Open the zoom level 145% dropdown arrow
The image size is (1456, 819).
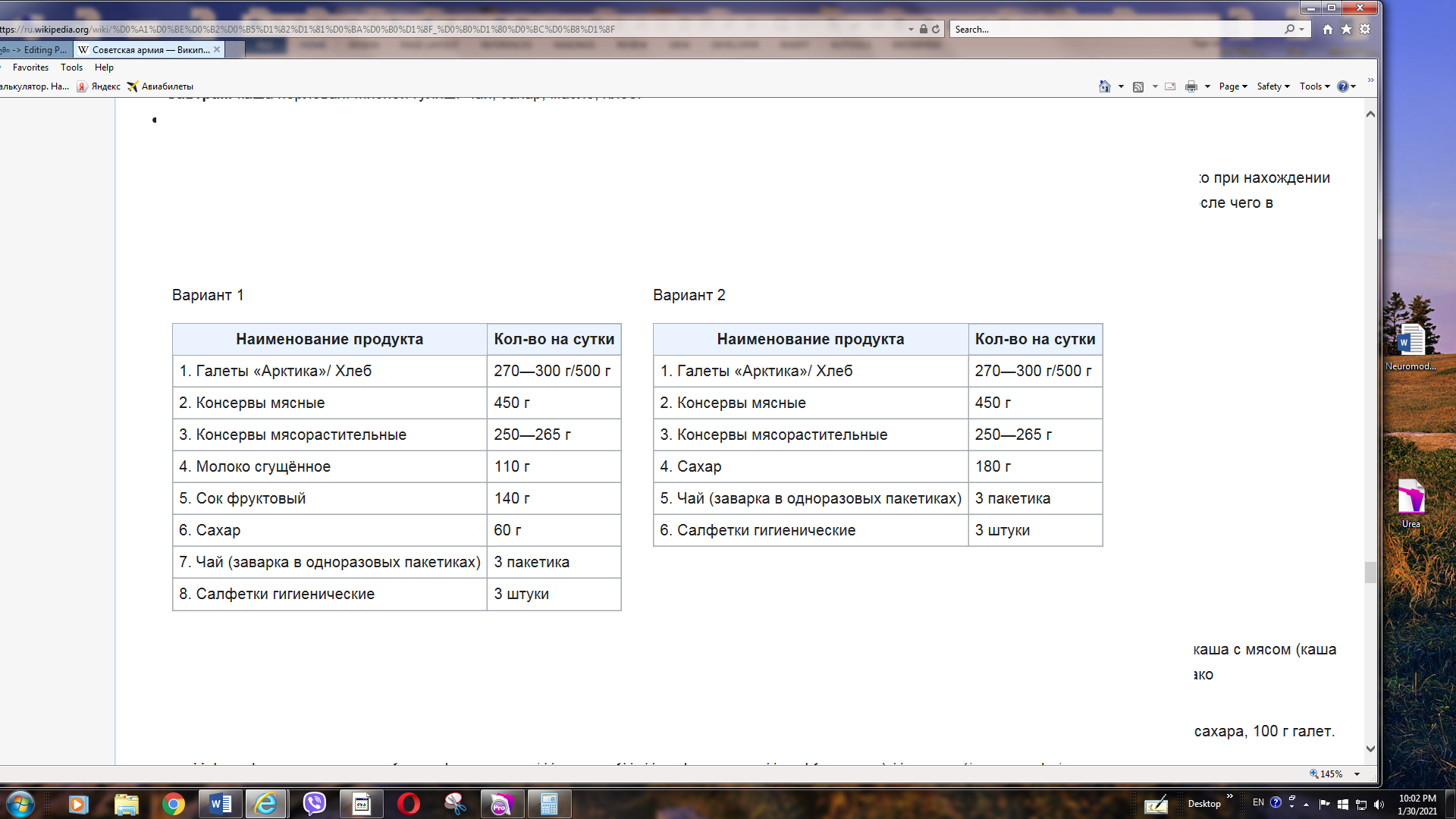1357,774
